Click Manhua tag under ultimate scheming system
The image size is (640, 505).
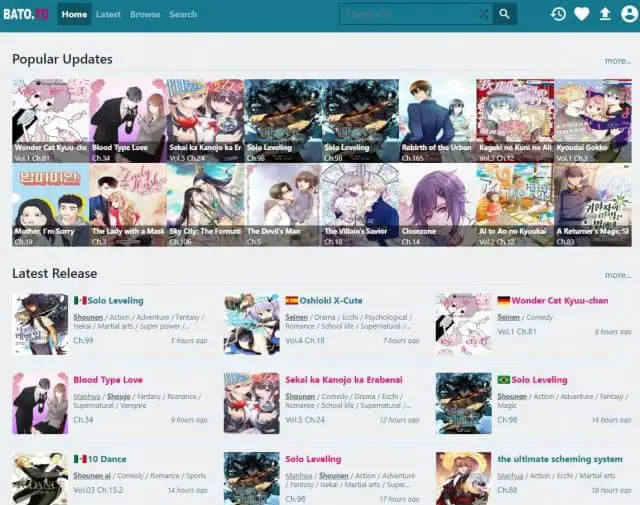point(510,476)
